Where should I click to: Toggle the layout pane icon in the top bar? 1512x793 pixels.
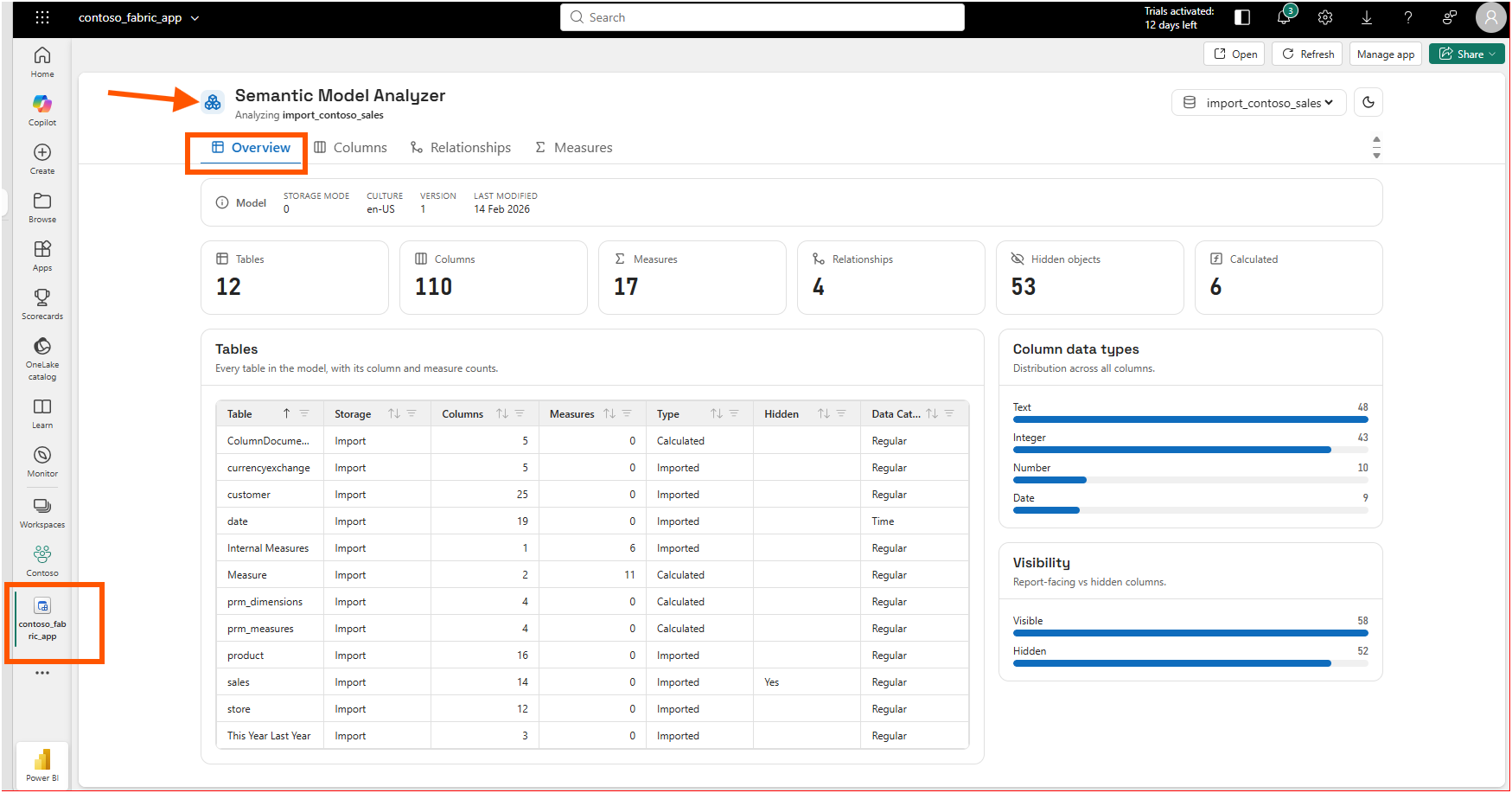pos(1242,17)
